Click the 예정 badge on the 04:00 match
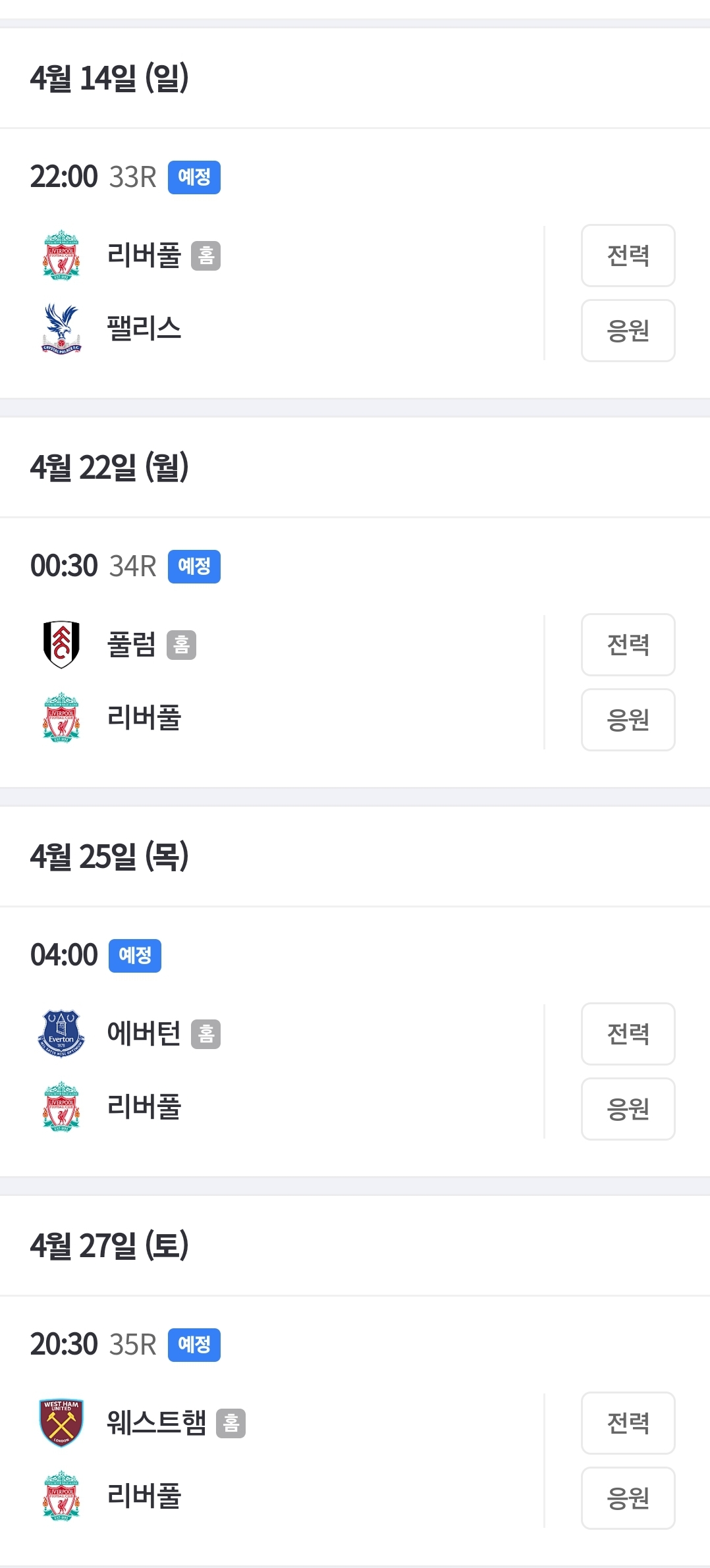Screen dimensions: 710x1568 [x=135, y=956]
